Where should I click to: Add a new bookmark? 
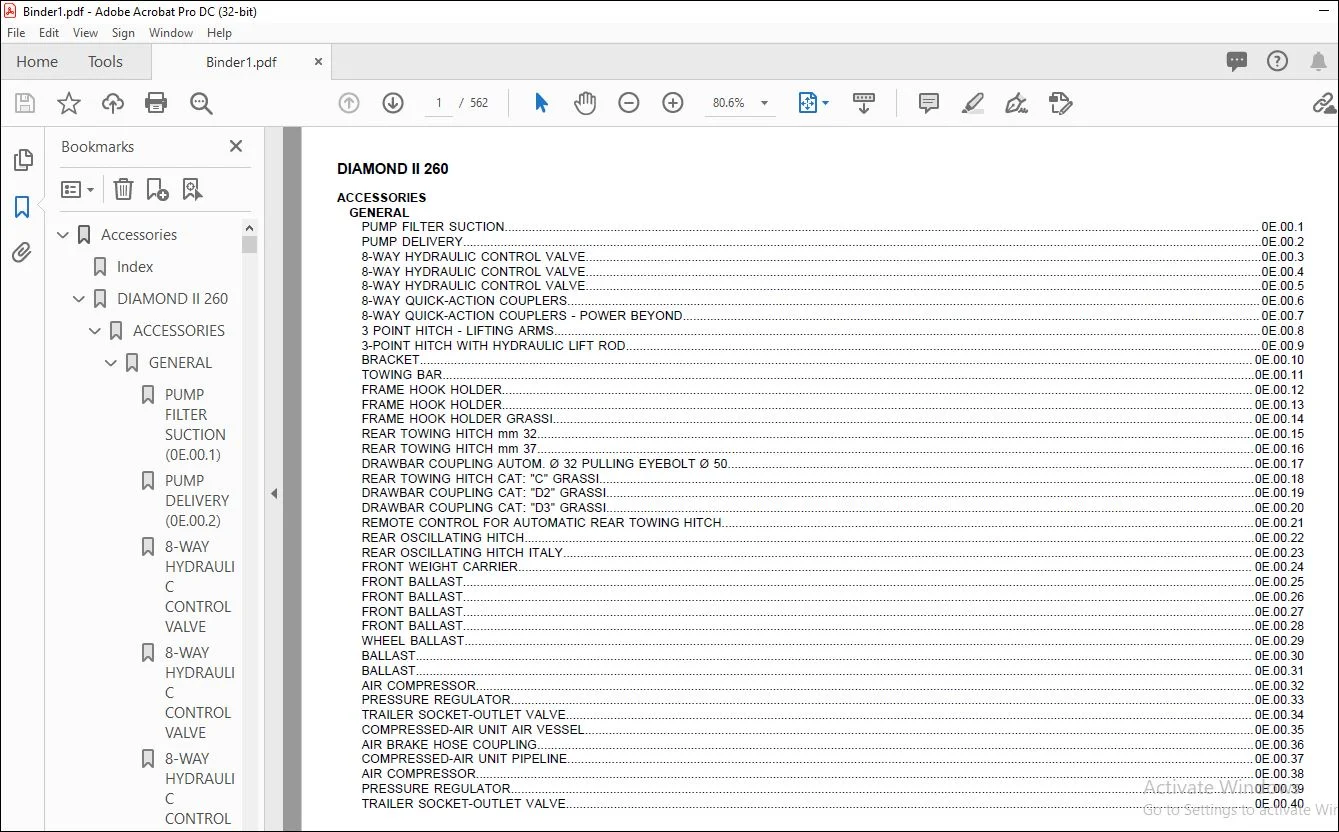pyautogui.click(x=157, y=189)
